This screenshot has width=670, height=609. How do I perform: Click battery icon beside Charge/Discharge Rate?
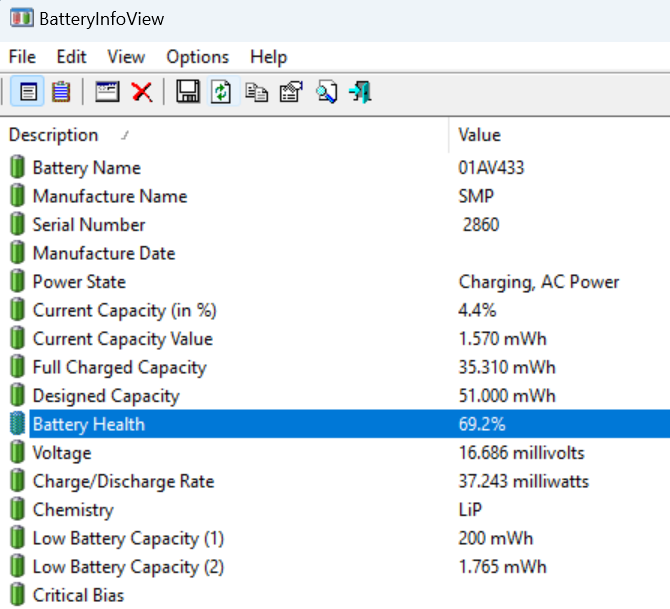(17, 481)
